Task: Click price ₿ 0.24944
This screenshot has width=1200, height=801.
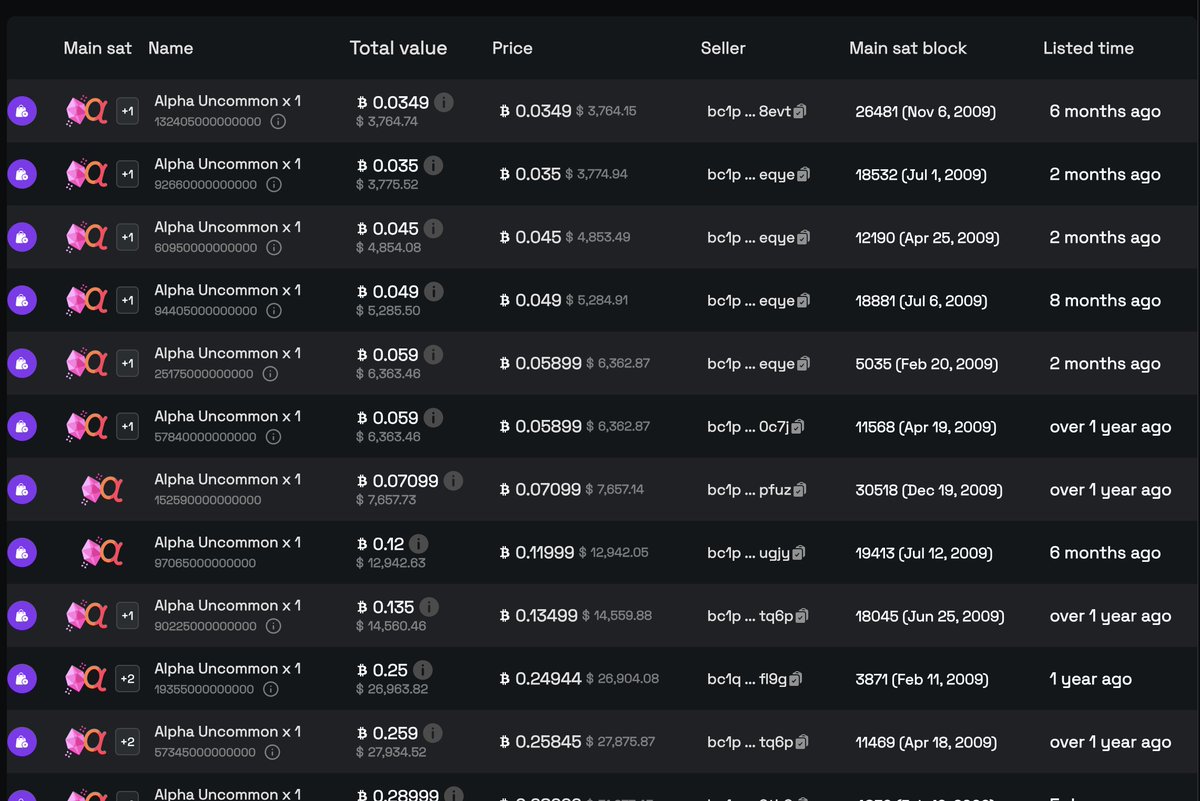Action: click(x=540, y=679)
